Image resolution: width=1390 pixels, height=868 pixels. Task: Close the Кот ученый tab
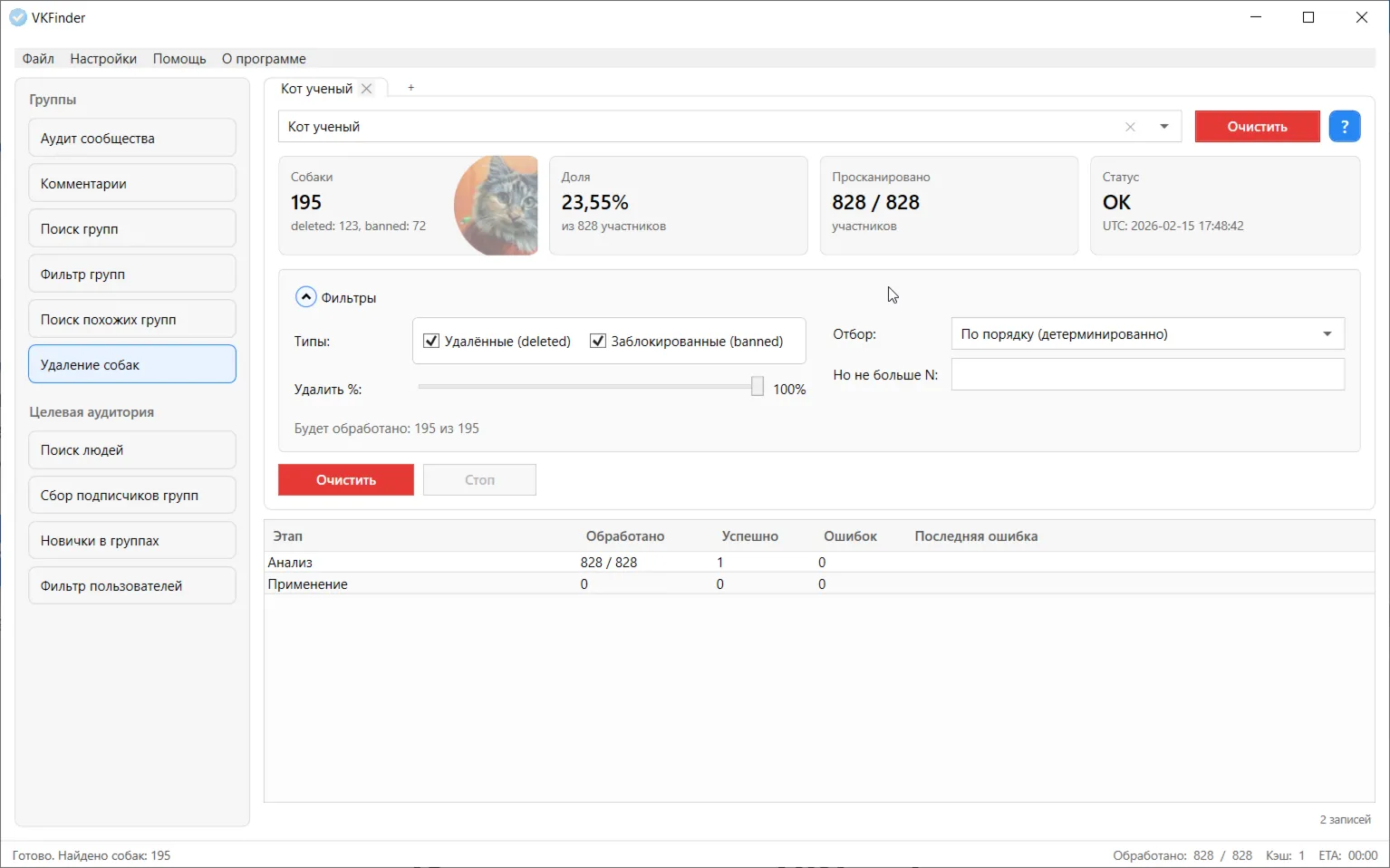367,89
